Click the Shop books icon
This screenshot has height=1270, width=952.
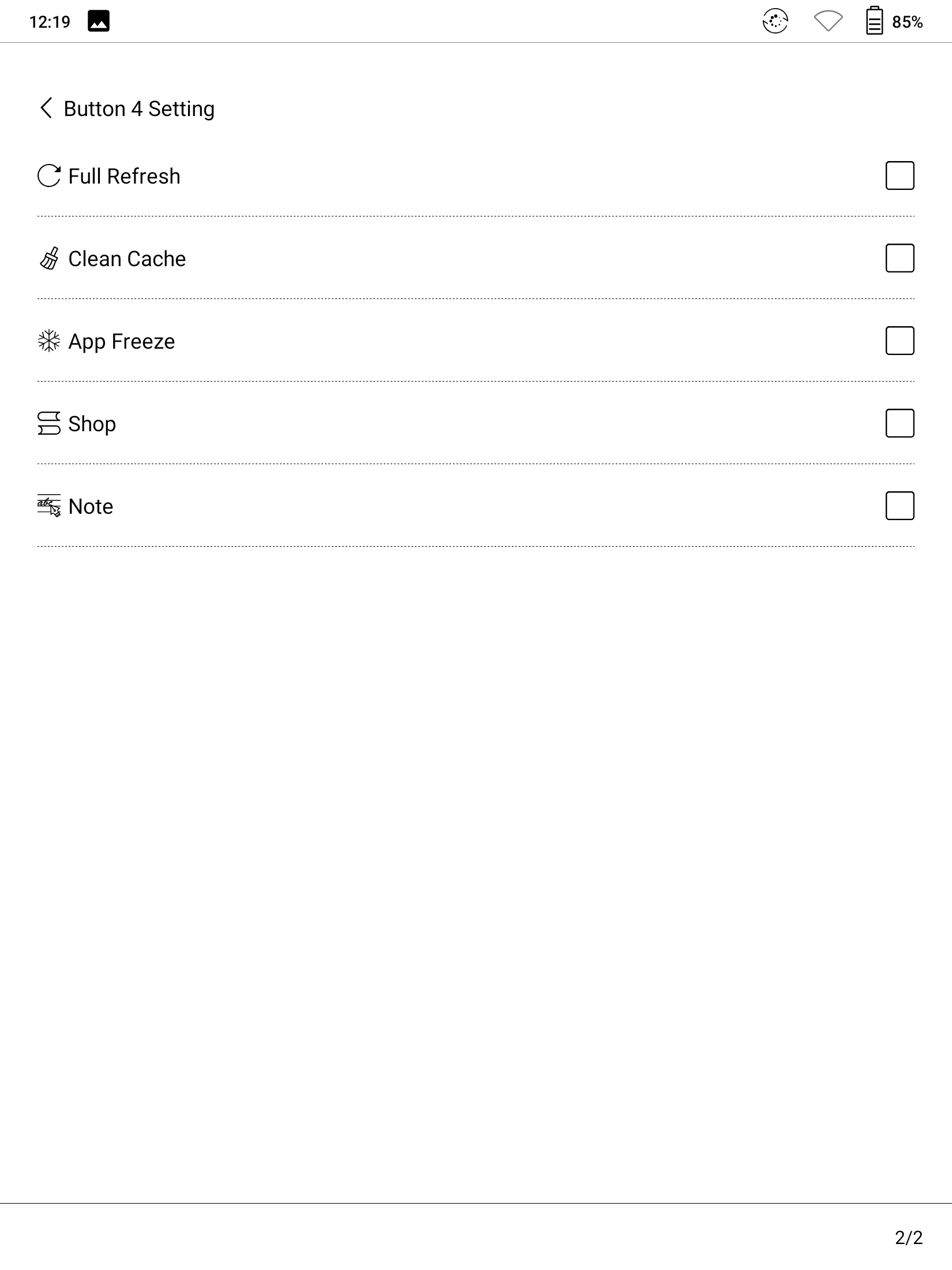49,423
